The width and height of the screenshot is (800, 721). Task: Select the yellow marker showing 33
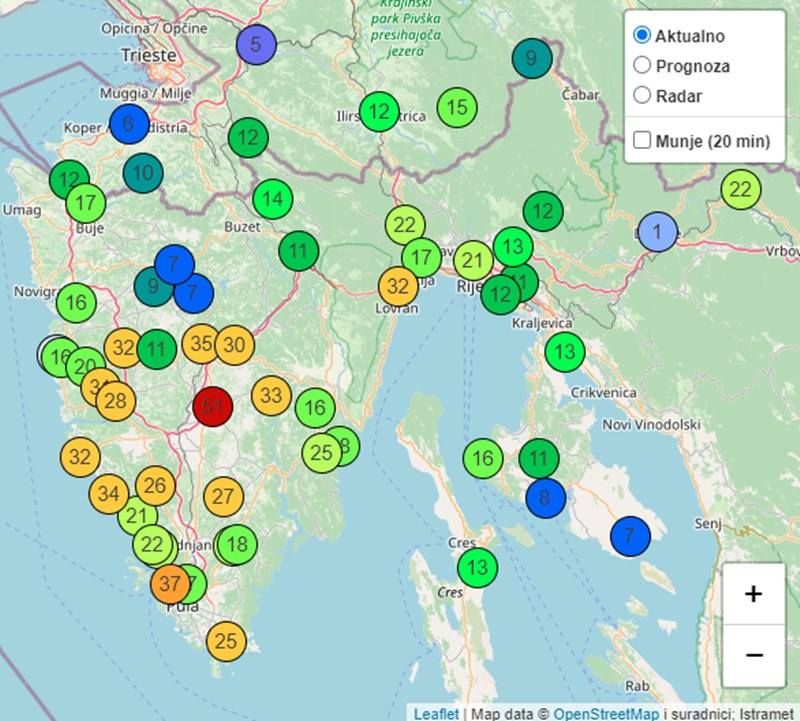[x=271, y=395]
